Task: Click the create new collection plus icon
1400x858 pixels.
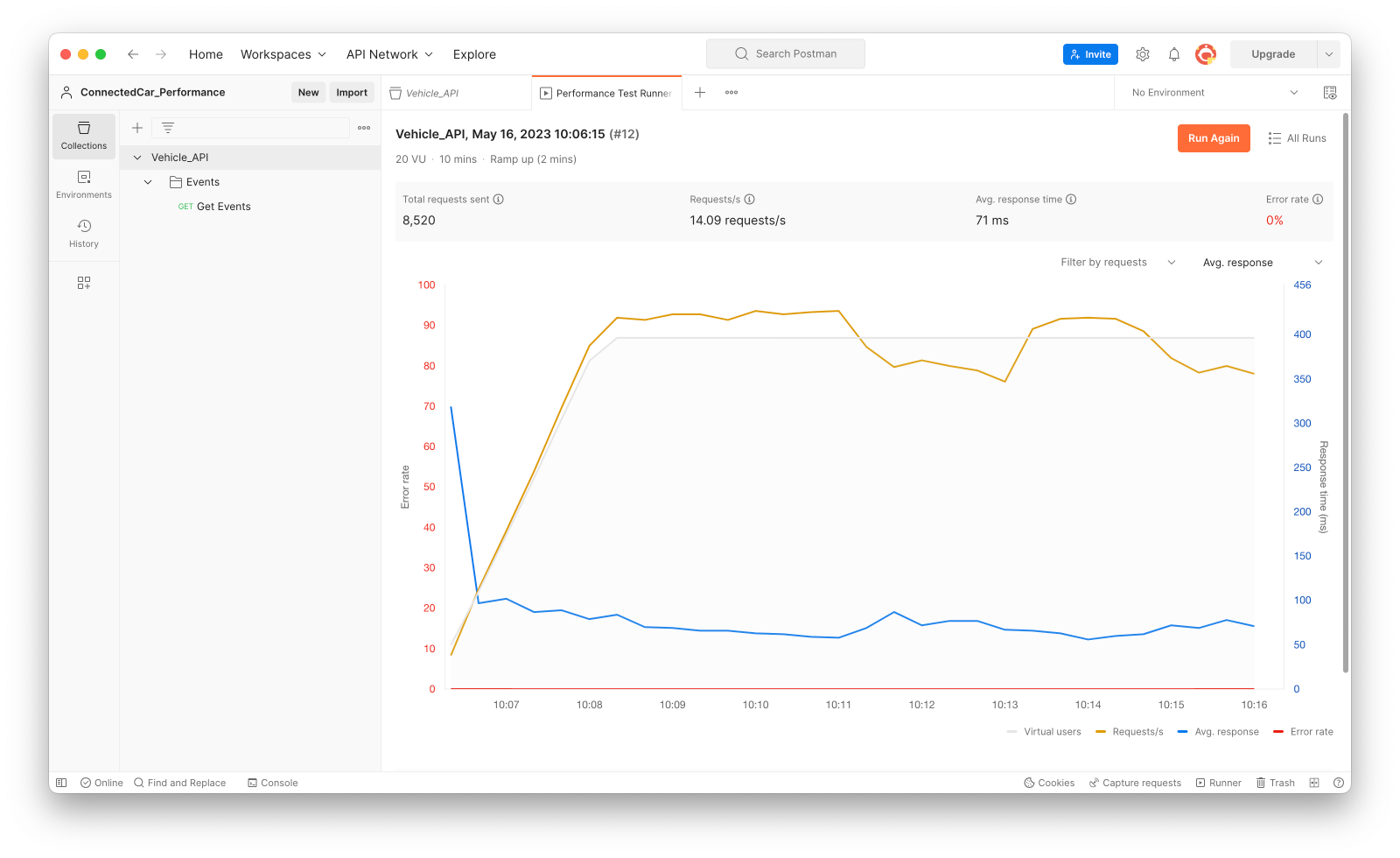Action: coord(137,128)
